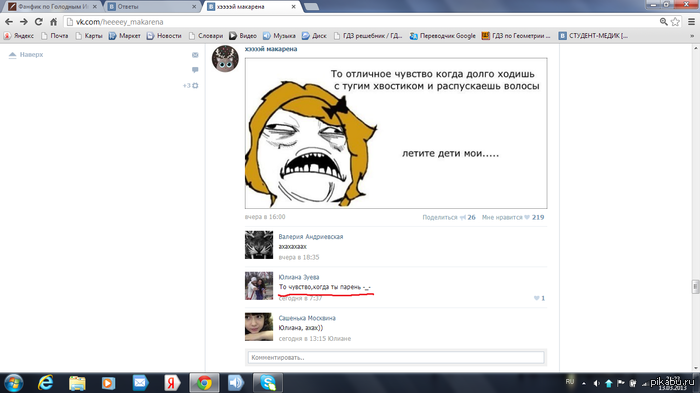Focus the Комментировать comment field
The height and width of the screenshot is (393, 700).
point(396,357)
